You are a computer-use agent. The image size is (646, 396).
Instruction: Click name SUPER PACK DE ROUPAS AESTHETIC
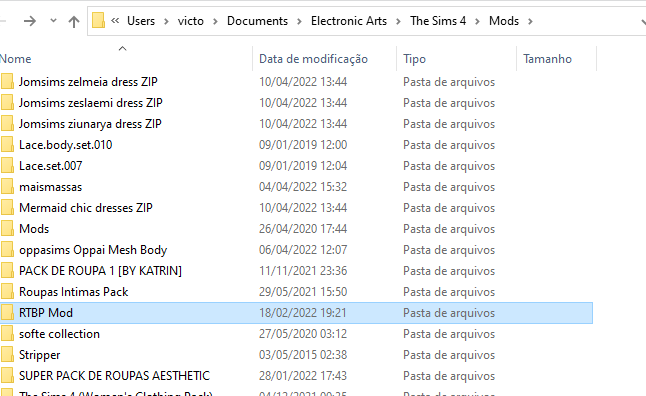point(115,376)
